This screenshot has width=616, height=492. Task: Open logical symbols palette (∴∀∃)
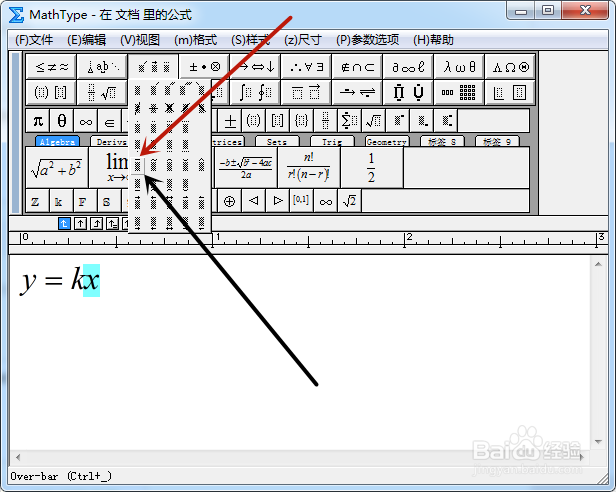(306, 67)
